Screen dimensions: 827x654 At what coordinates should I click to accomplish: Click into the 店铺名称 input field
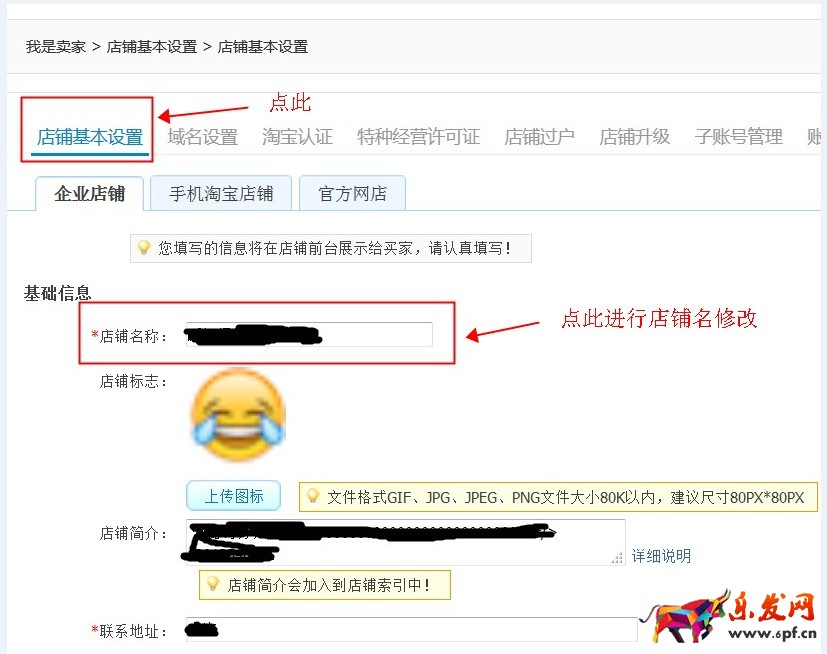pos(309,334)
